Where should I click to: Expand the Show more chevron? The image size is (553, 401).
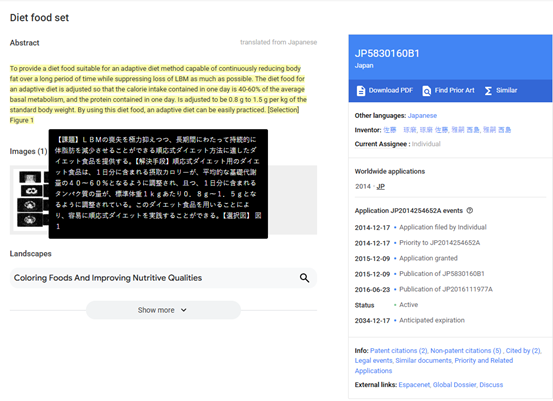pyautogui.click(x=184, y=310)
